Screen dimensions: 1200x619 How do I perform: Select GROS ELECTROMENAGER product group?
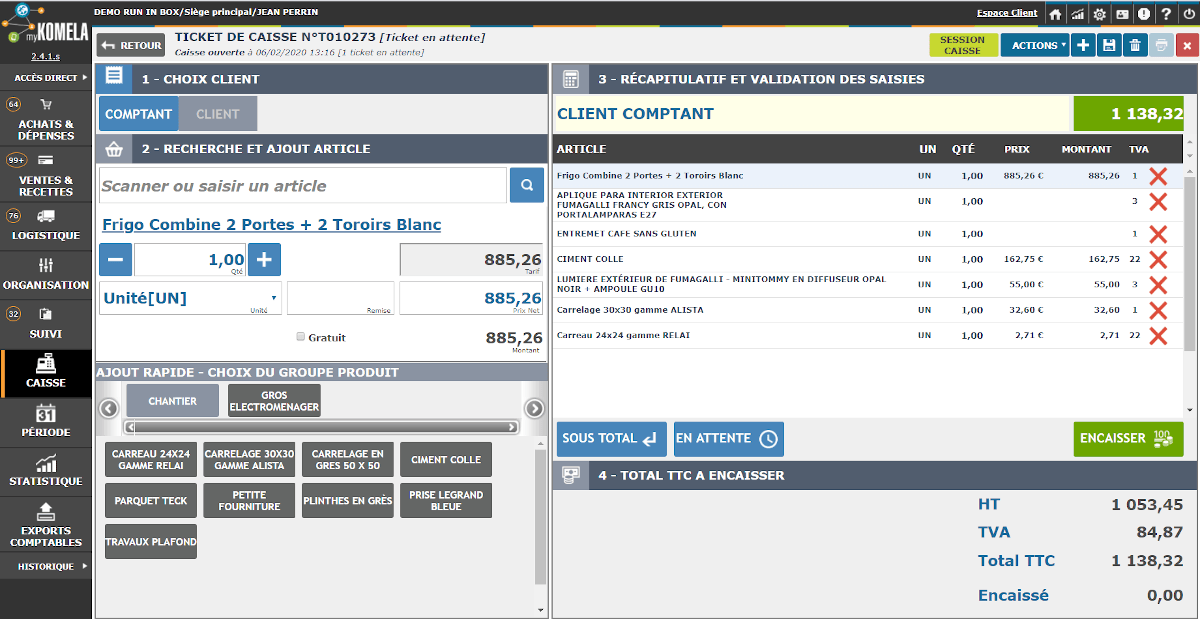(274, 401)
